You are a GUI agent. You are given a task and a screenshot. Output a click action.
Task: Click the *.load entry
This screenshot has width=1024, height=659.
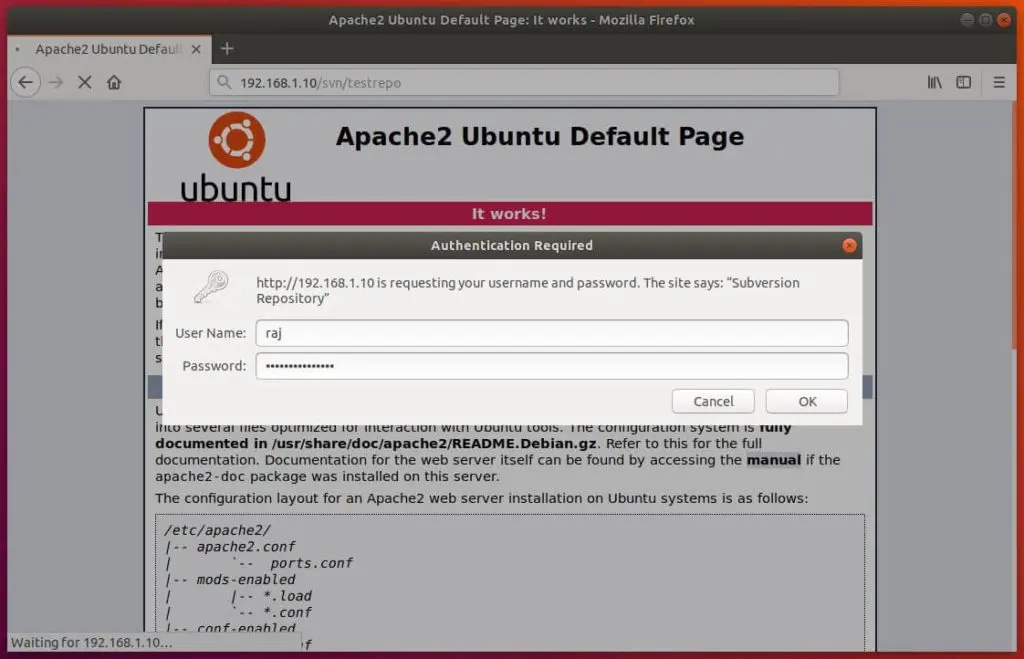(x=287, y=596)
